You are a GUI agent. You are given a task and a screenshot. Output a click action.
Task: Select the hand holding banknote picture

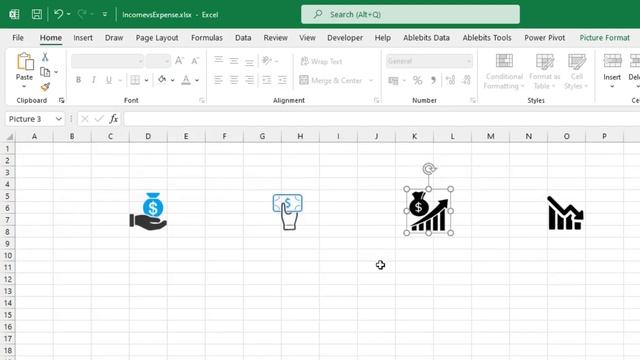click(x=288, y=212)
